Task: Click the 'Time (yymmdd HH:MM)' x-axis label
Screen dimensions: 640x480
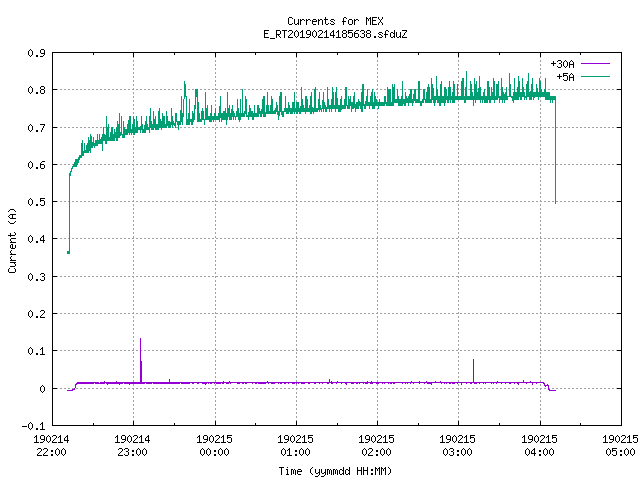Action: (x=335, y=471)
